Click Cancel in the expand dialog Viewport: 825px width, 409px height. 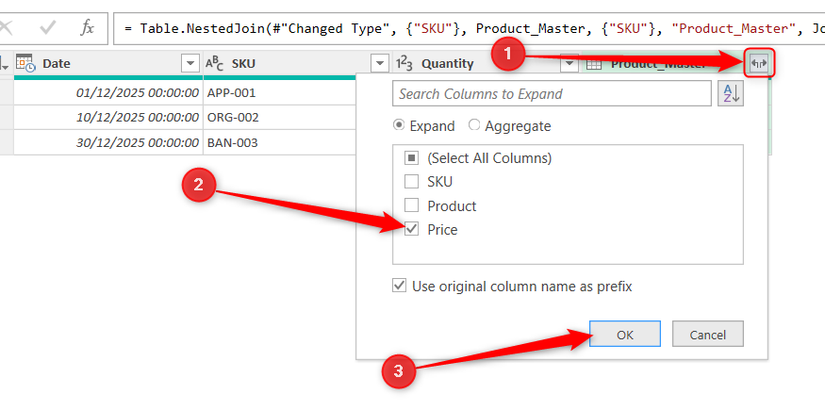point(707,335)
